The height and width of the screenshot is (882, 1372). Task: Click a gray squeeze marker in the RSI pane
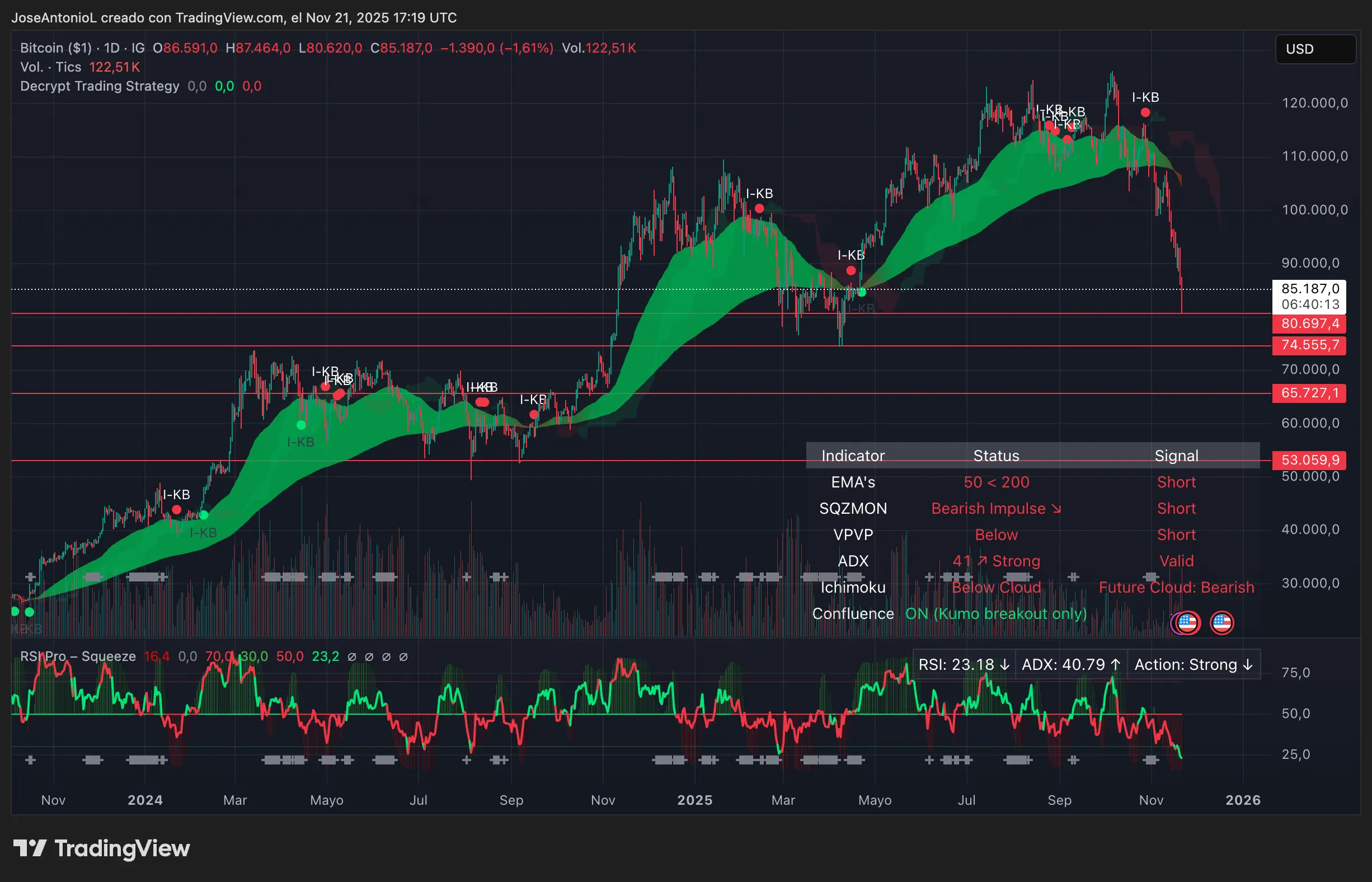(x=95, y=761)
